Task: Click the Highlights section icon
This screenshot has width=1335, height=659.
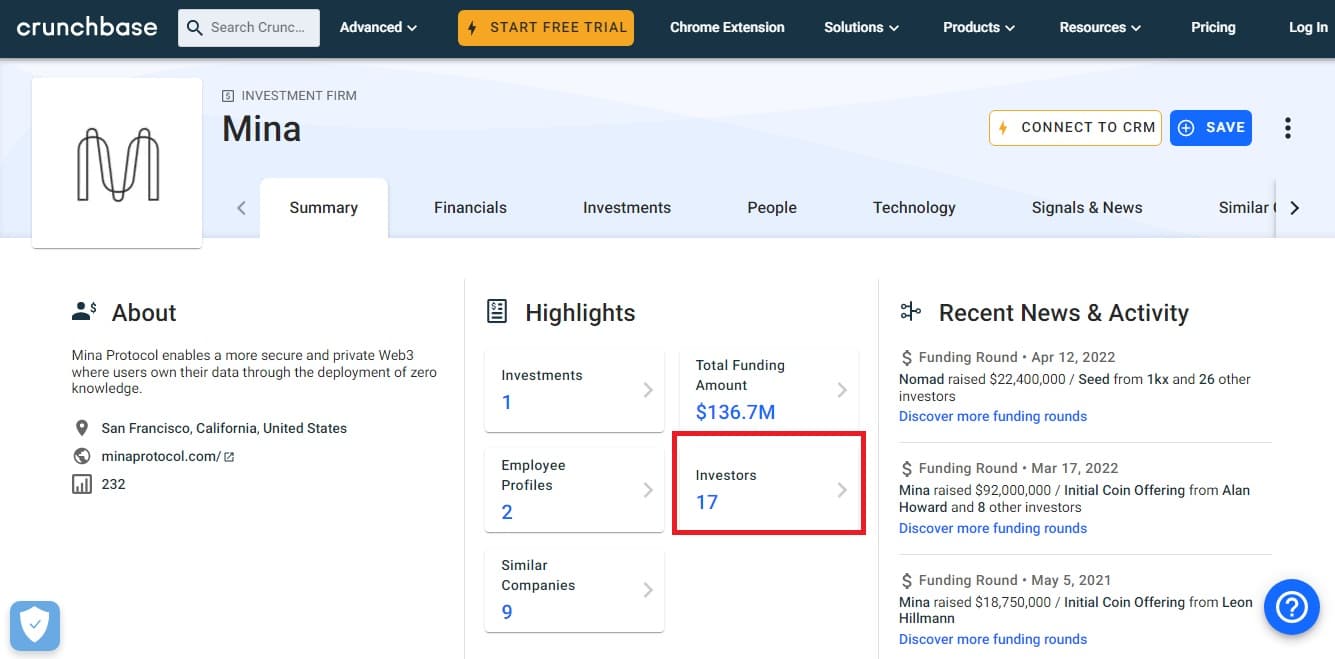Action: [x=497, y=311]
